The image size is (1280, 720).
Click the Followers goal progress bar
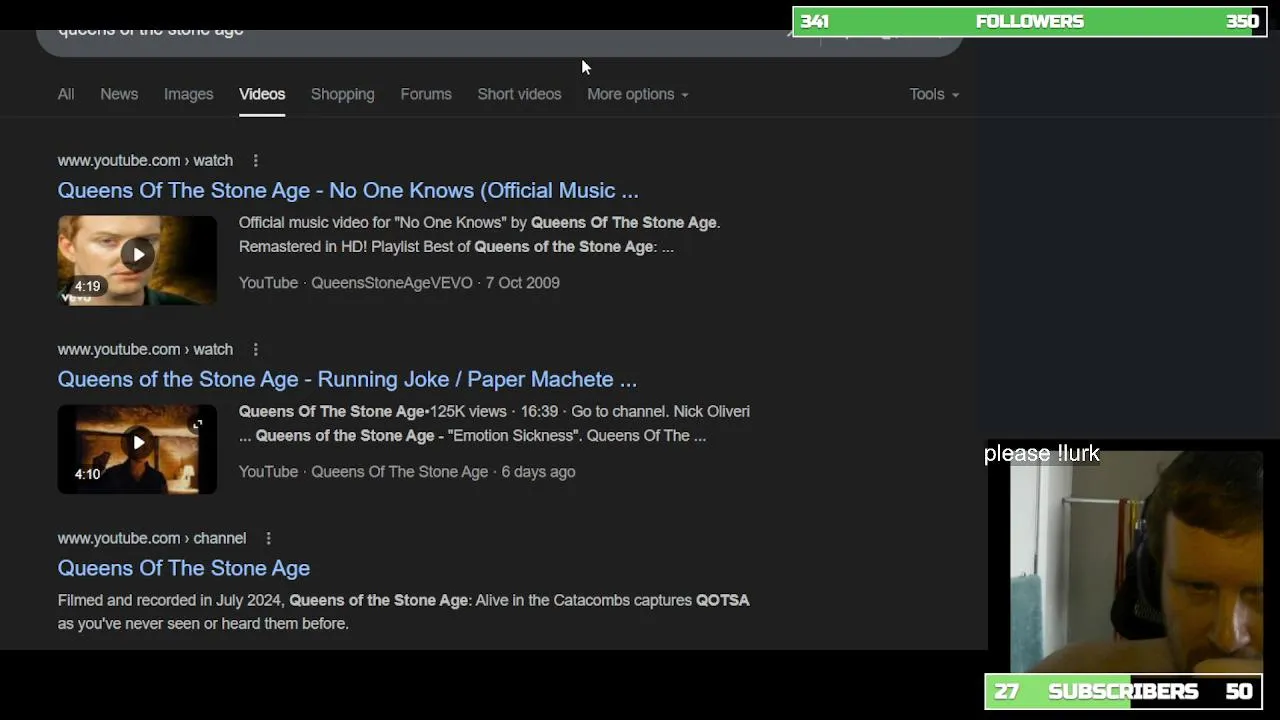tap(1030, 22)
